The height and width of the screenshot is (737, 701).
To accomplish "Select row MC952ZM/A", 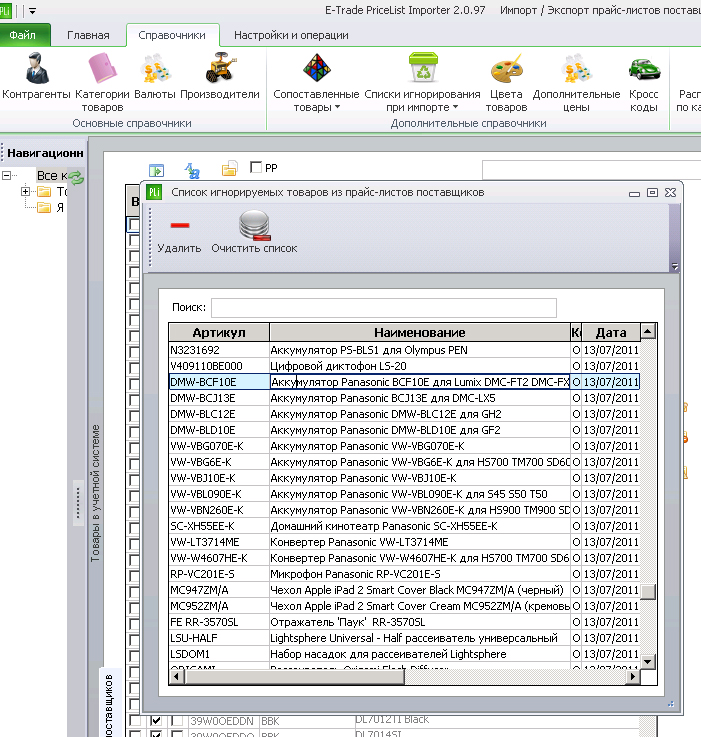I will pos(404,606).
